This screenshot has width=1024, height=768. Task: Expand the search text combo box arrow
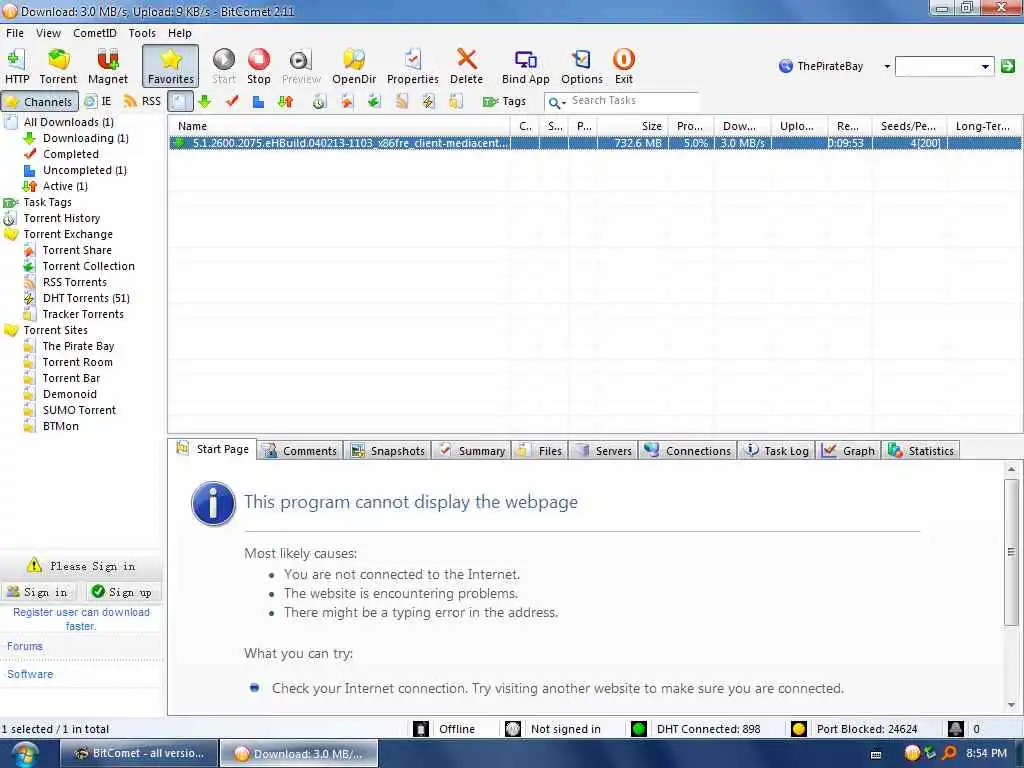pos(985,66)
